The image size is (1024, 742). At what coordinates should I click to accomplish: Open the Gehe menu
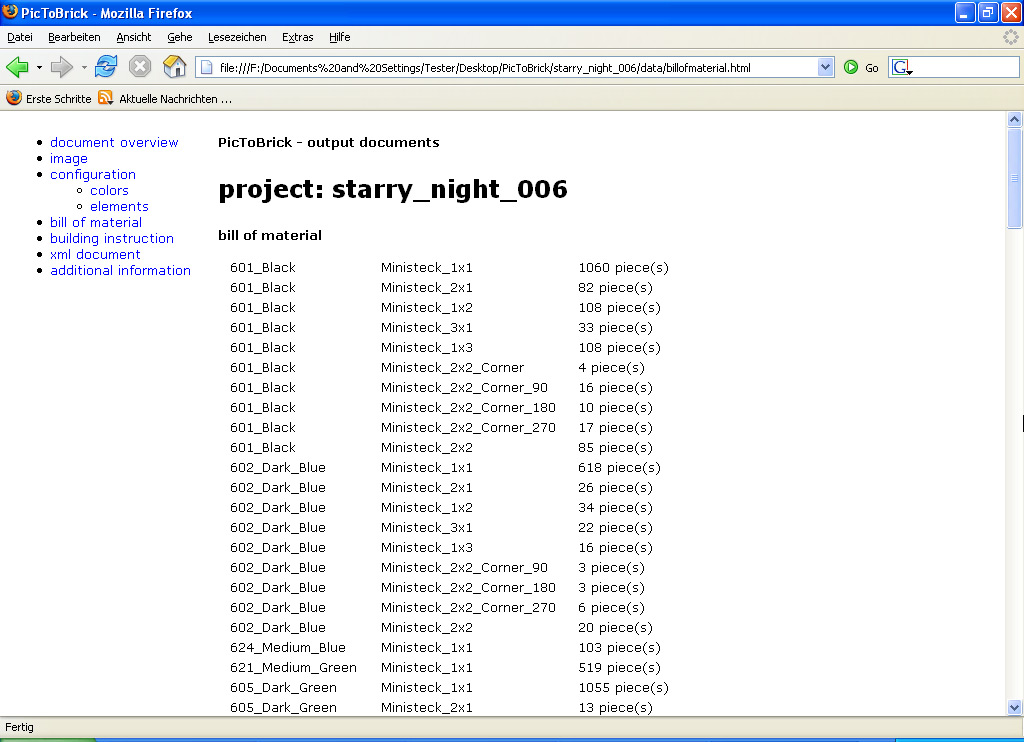pos(180,37)
